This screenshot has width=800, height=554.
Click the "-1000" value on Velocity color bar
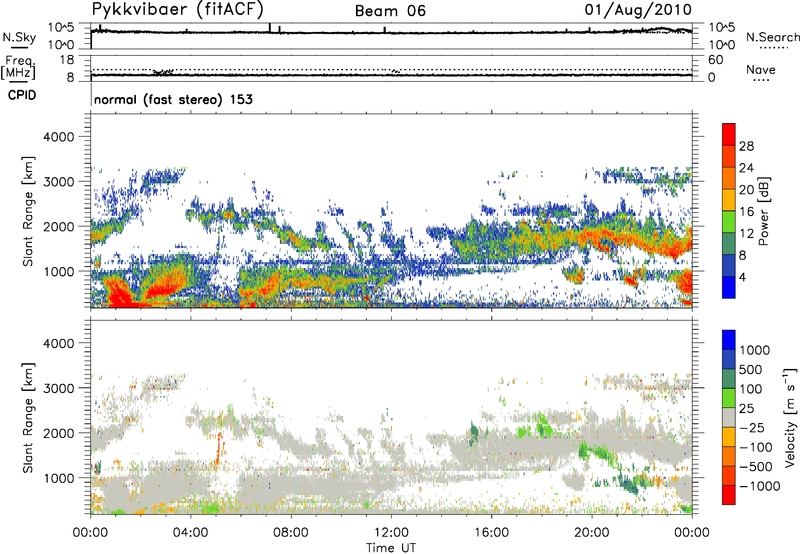[760, 486]
